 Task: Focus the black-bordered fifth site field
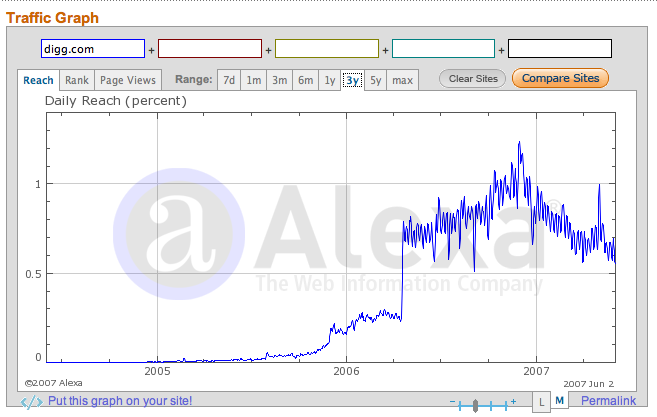[x=560, y=49]
